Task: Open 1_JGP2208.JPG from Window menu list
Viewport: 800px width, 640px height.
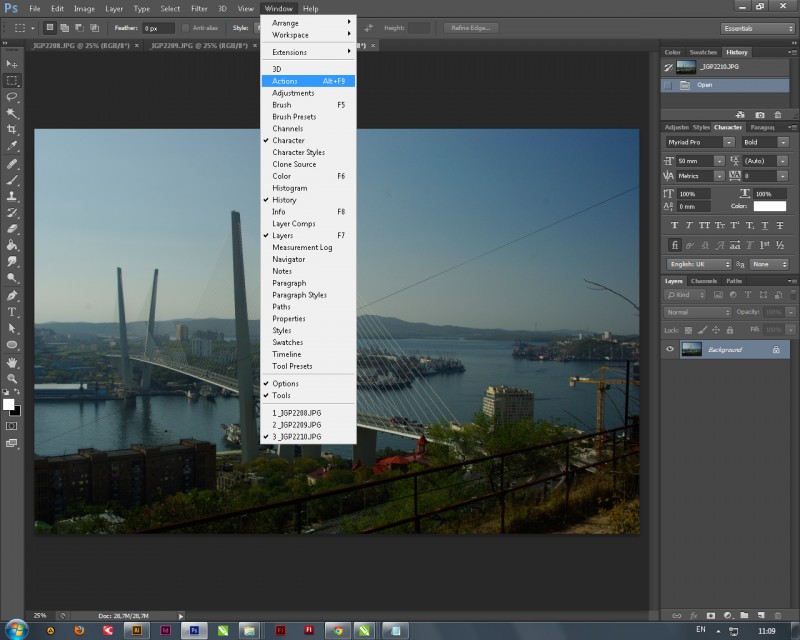Action: click(x=296, y=413)
